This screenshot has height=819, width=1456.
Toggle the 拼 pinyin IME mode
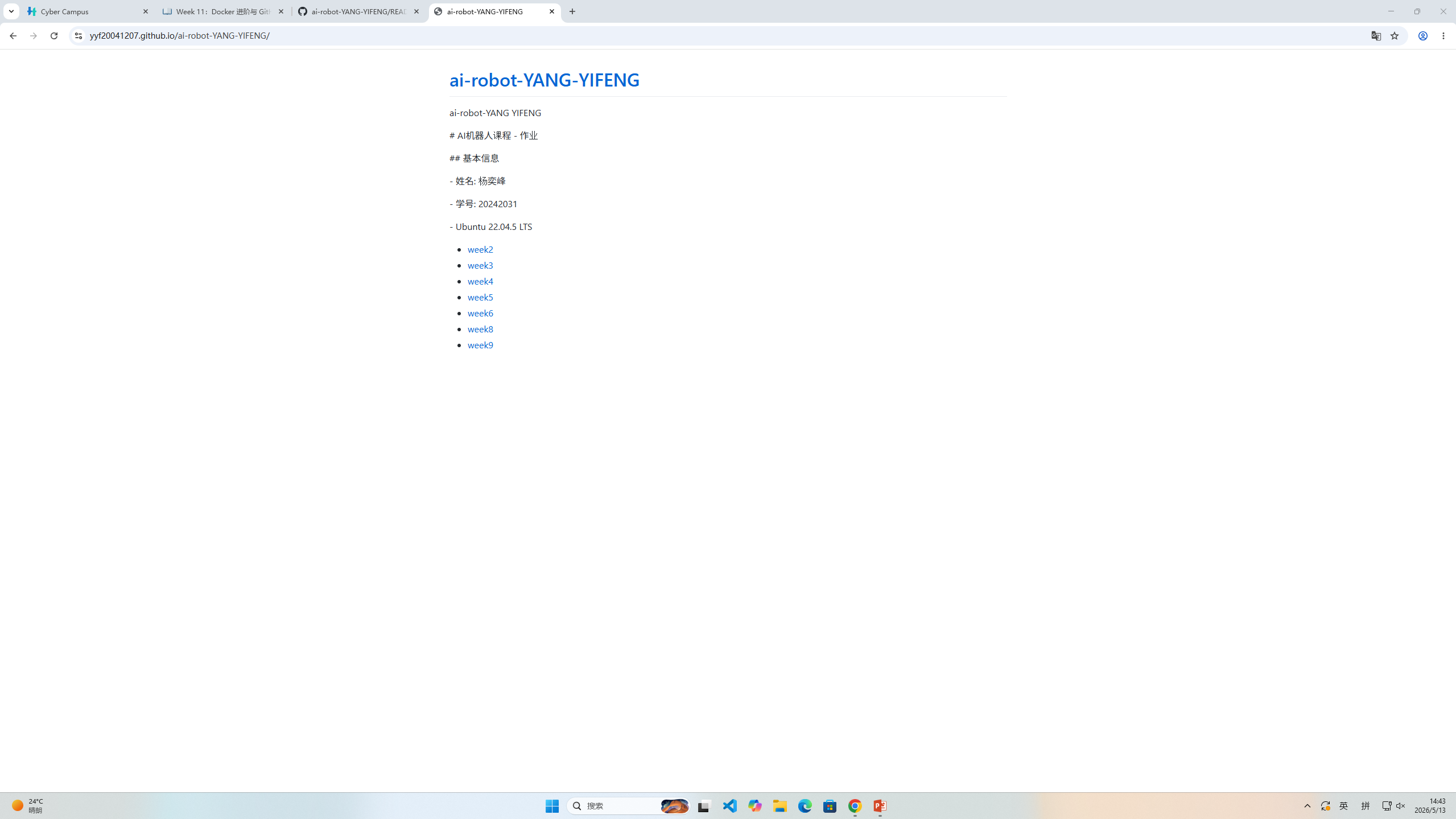tap(1365, 806)
